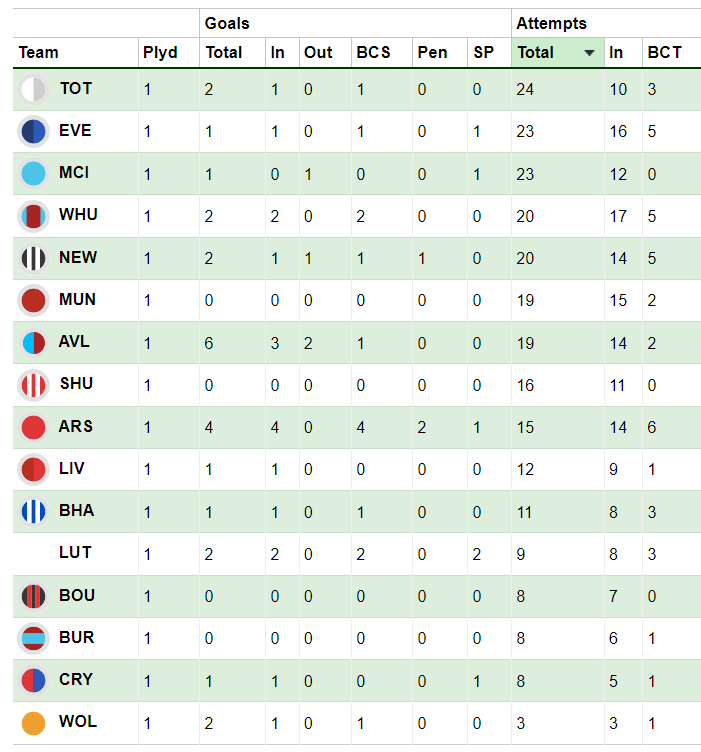Viewport: 701px width, 752px height.
Task: Click the West Ham claret badge icon
Action: click(x=33, y=216)
